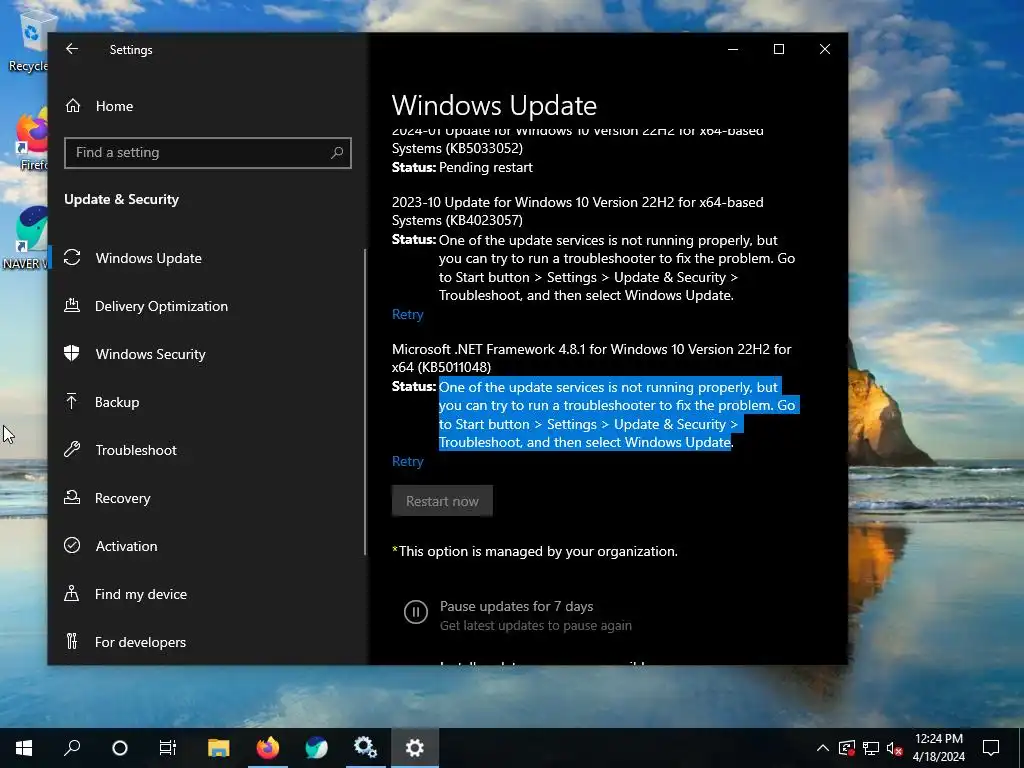Viewport: 1024px width, 768px height.
Task: Click the magnifier icon in Find a setting
Action: 337,153
